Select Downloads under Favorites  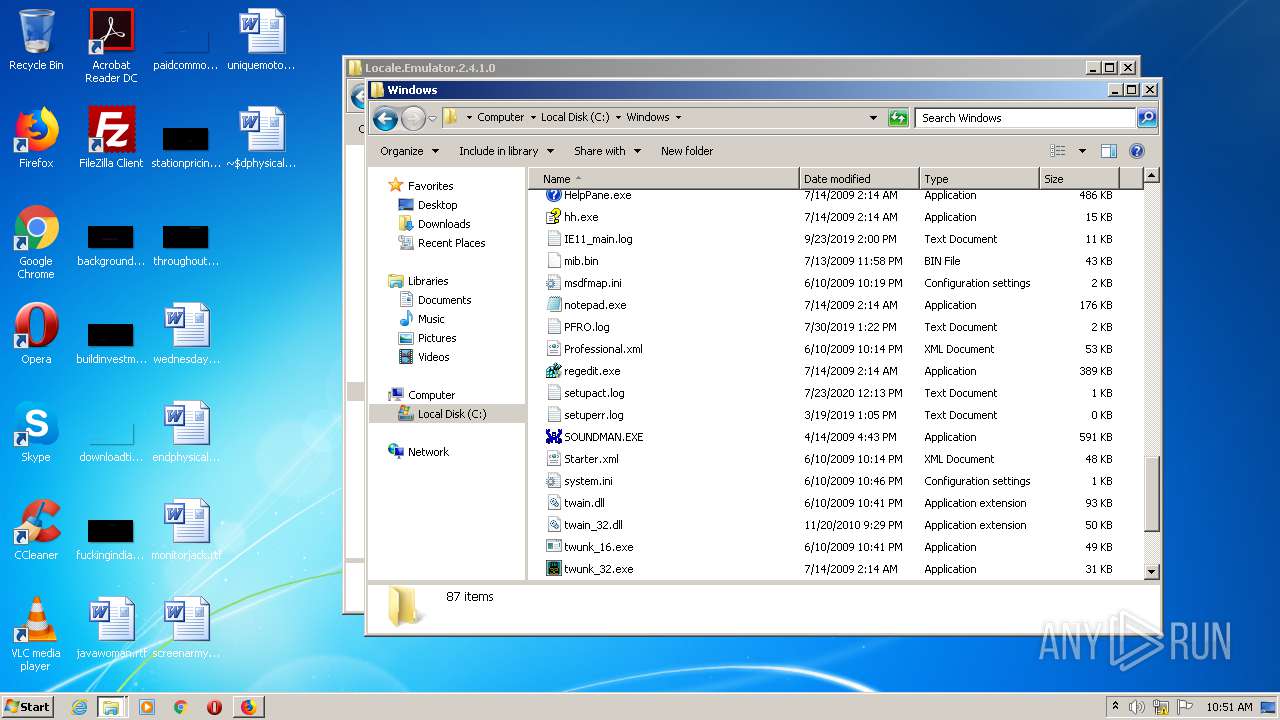[x=443, y=224]
